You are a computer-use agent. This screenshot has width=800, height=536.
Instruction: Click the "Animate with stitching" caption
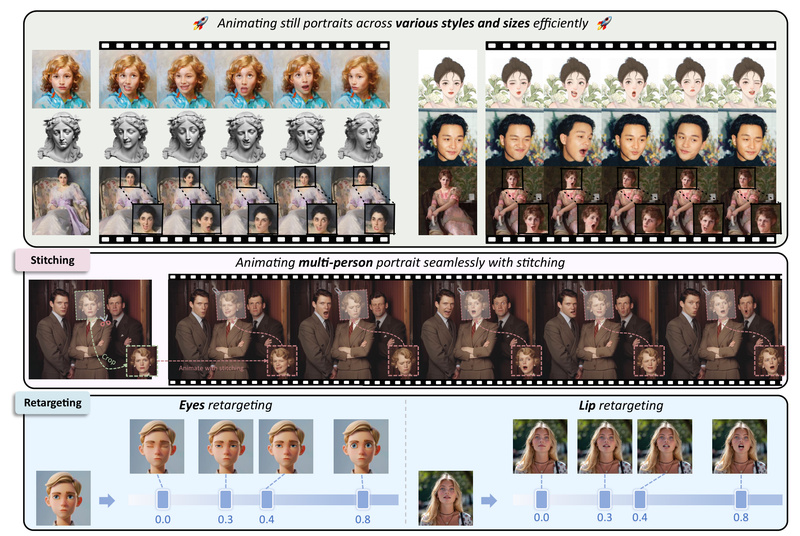[211, 368]
